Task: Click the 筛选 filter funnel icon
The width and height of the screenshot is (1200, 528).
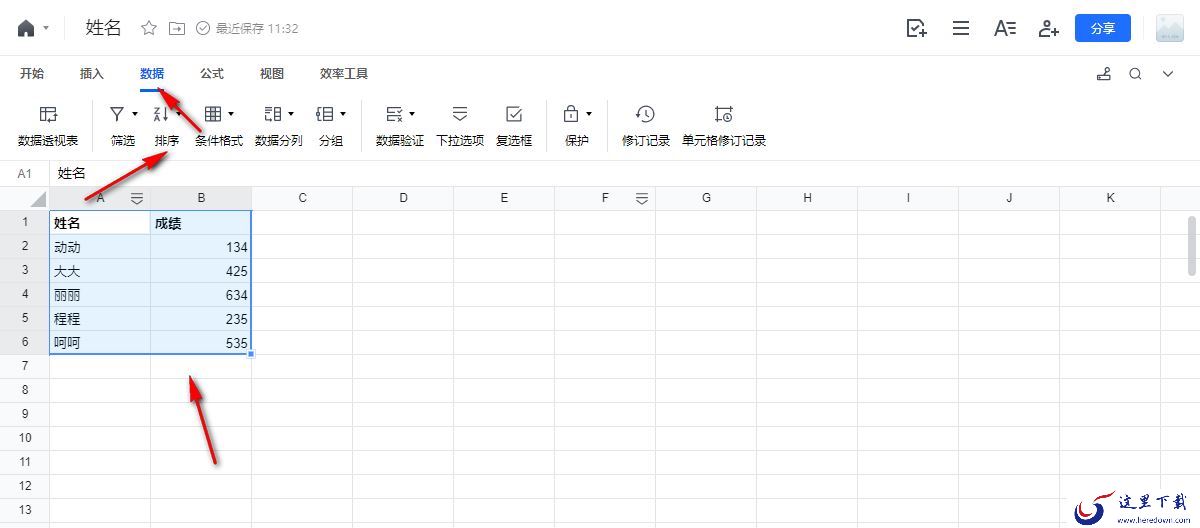Action: 117,114
